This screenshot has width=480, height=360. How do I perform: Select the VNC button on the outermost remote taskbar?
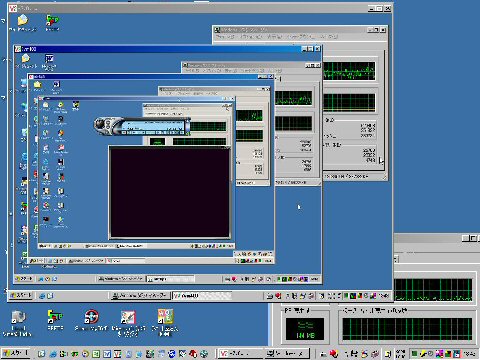pyautogui.click(x=202, y=295)
